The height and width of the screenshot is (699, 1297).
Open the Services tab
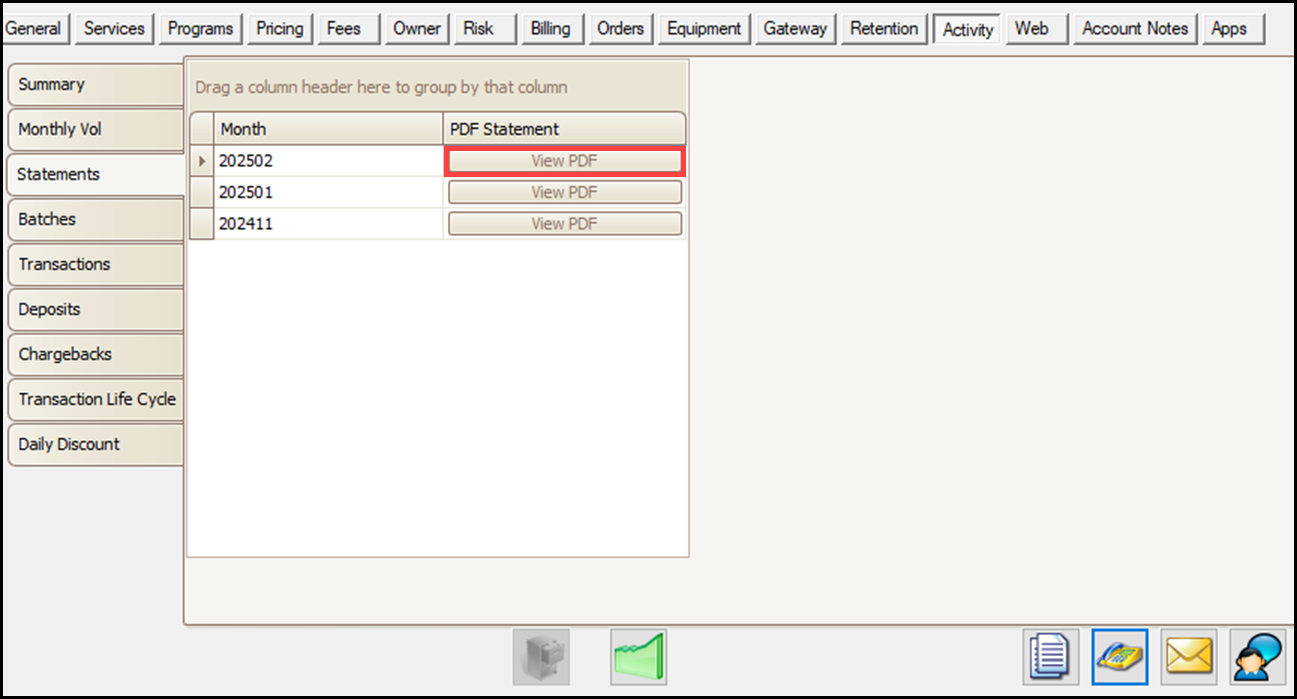[x=114, y=29]
